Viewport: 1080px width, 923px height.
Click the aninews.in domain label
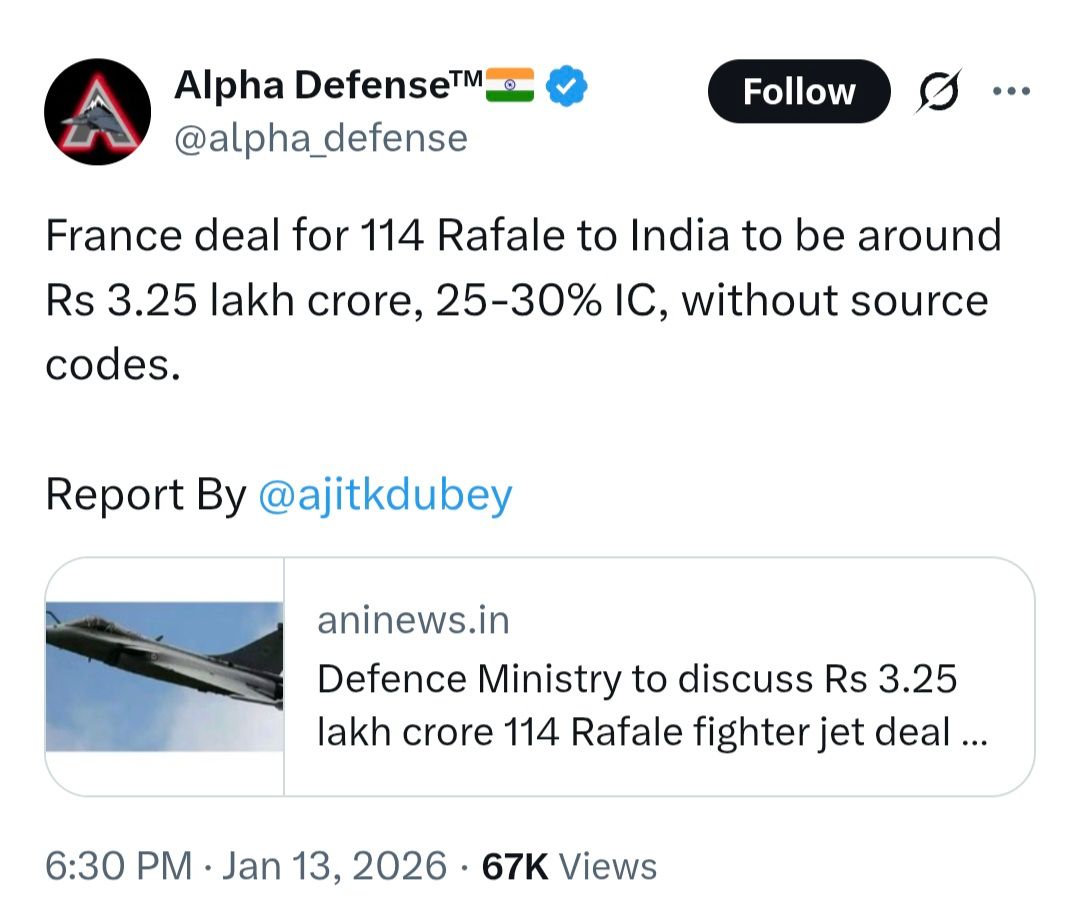tap(413, 621)
